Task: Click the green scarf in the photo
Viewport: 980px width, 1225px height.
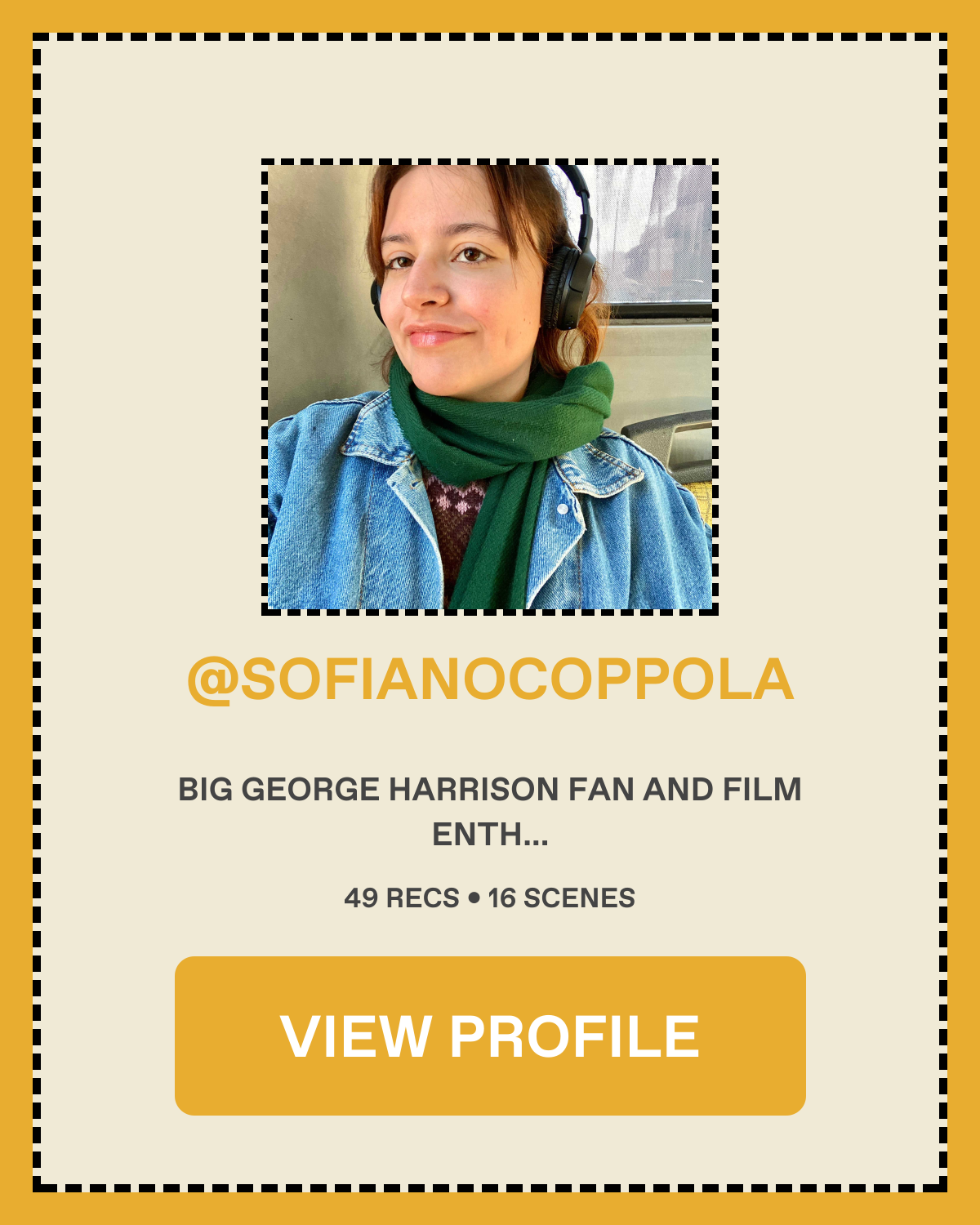Action: pos(498,457)
